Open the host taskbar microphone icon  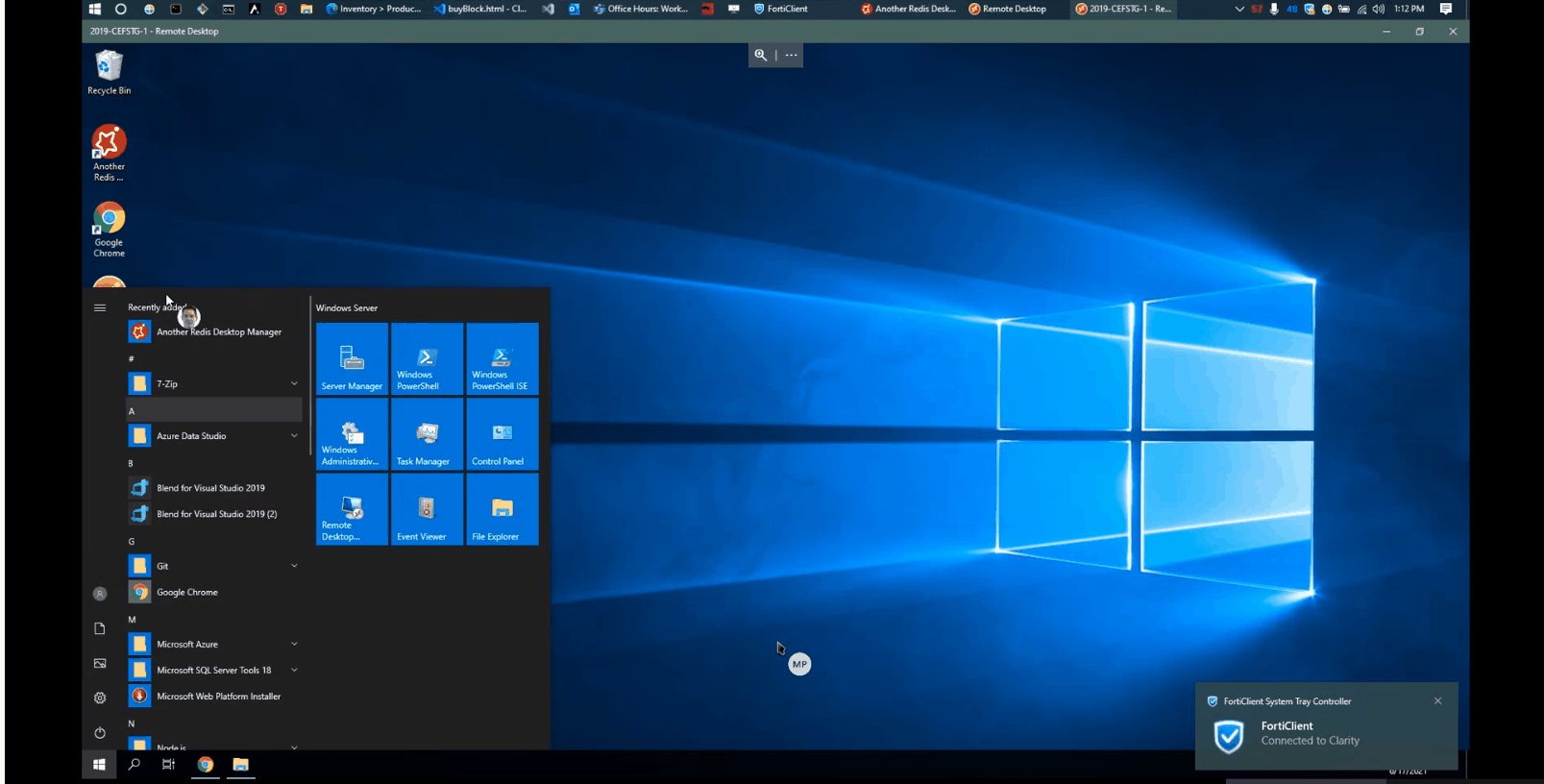point(1274,9)
